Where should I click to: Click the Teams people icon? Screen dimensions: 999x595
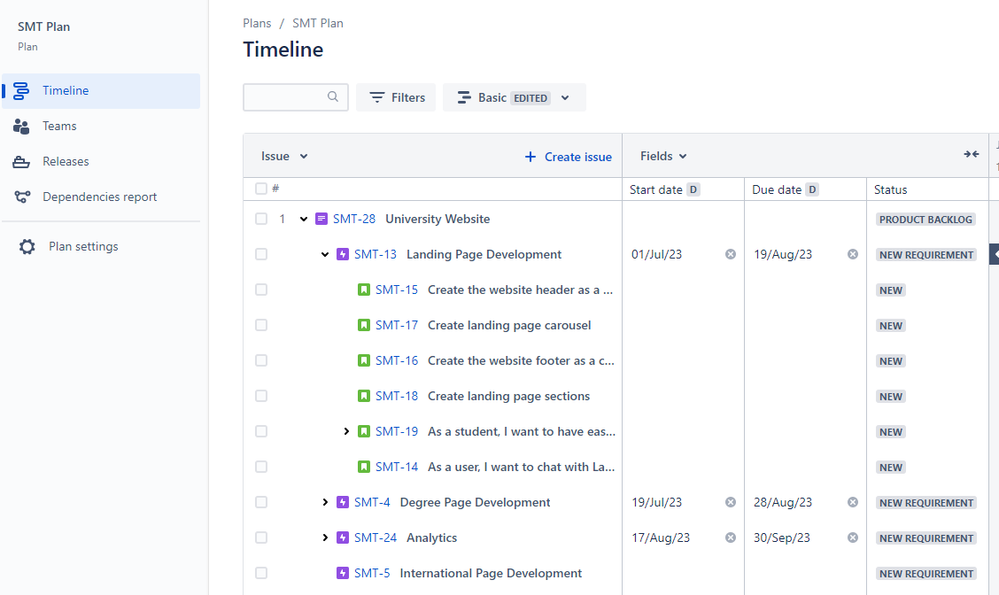(x=21, y=126)
